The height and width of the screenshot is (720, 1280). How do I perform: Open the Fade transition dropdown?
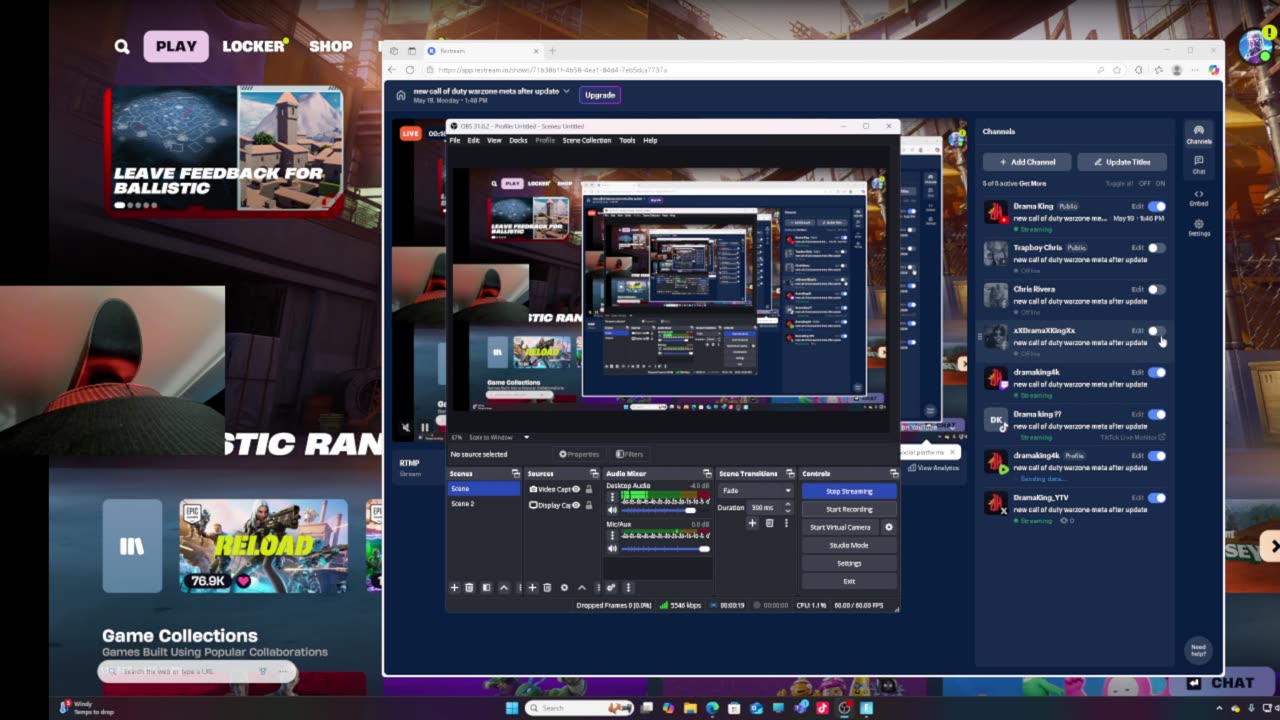coord(756,491)
